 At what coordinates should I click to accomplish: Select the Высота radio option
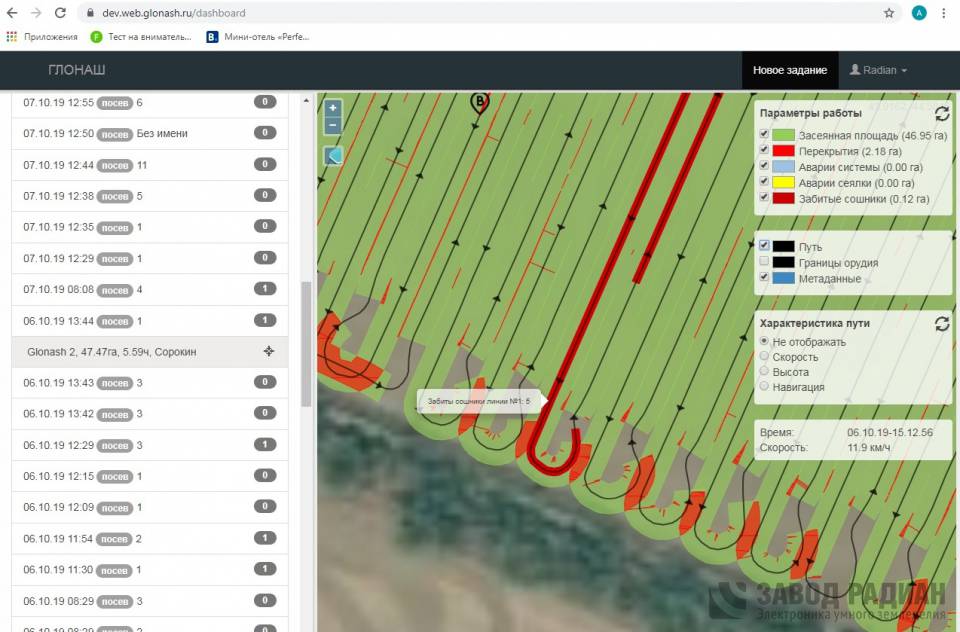pyautogui.click(x=764, y=371)
